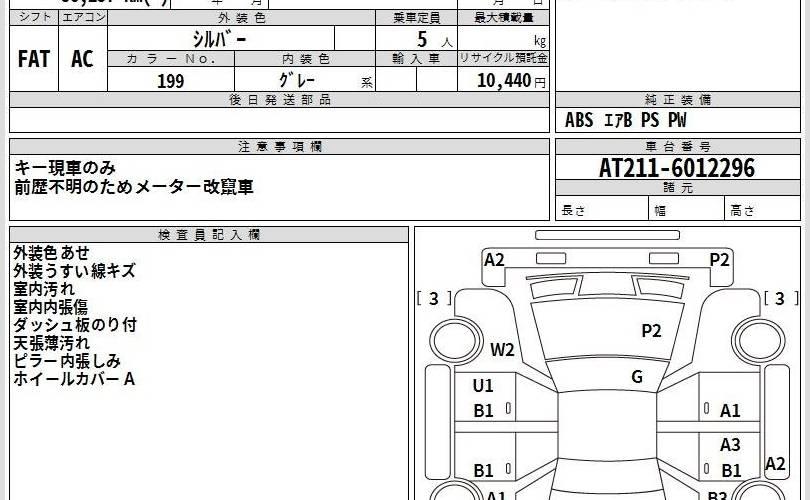Click the 検査員記入欄 section header

point(209,234)
